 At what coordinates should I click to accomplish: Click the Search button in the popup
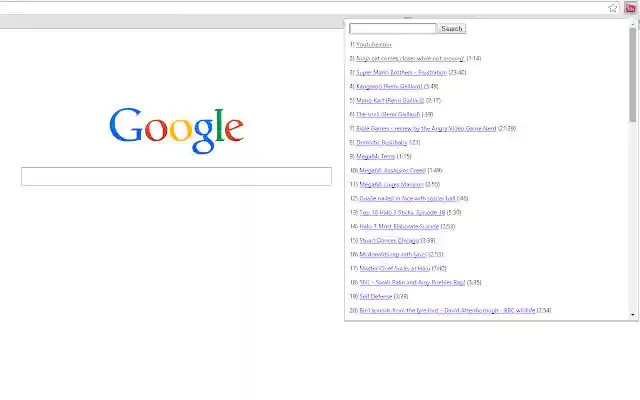pyautogui.click(x=451, y=29)
